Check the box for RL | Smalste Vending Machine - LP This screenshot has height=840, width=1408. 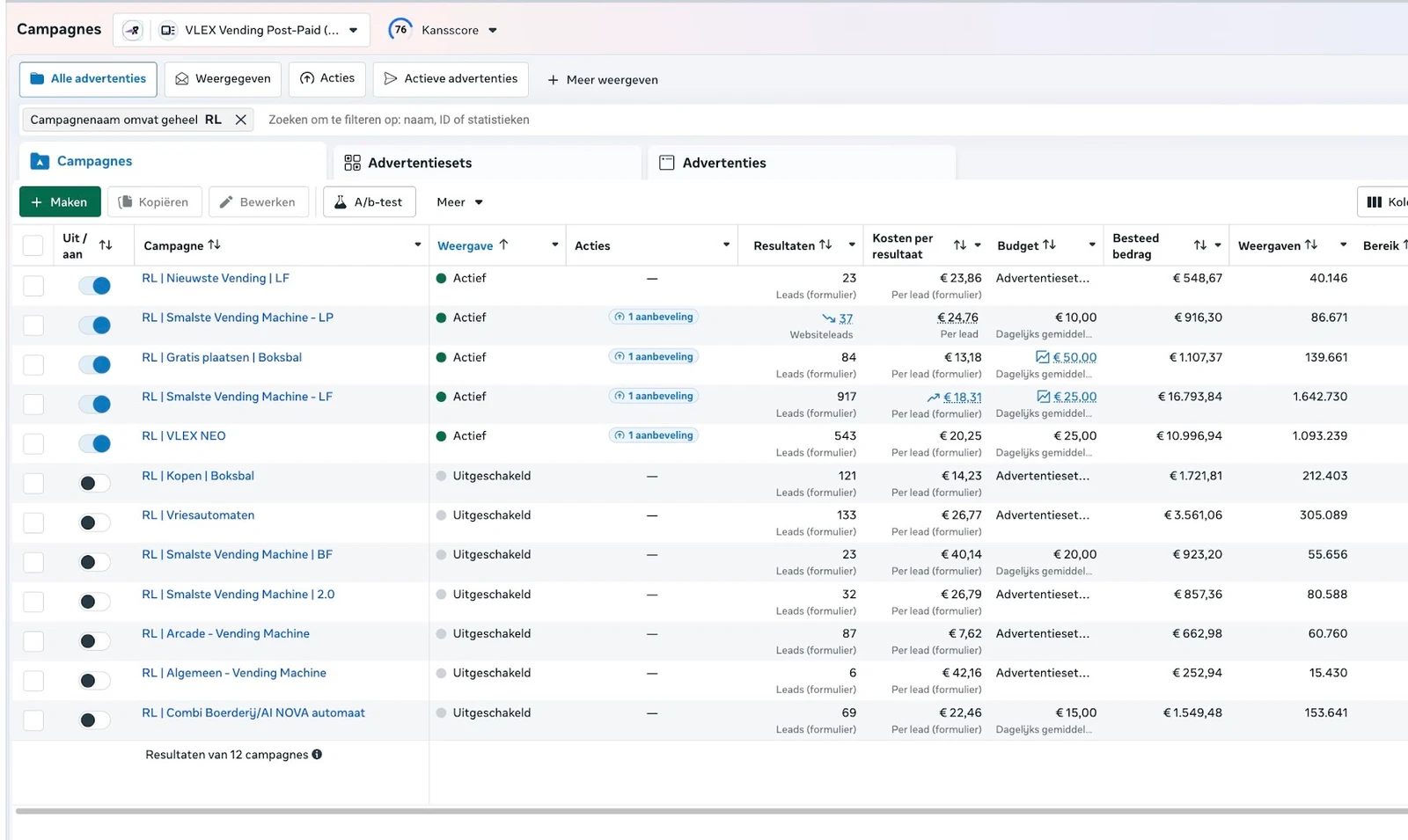coord(33,325)
